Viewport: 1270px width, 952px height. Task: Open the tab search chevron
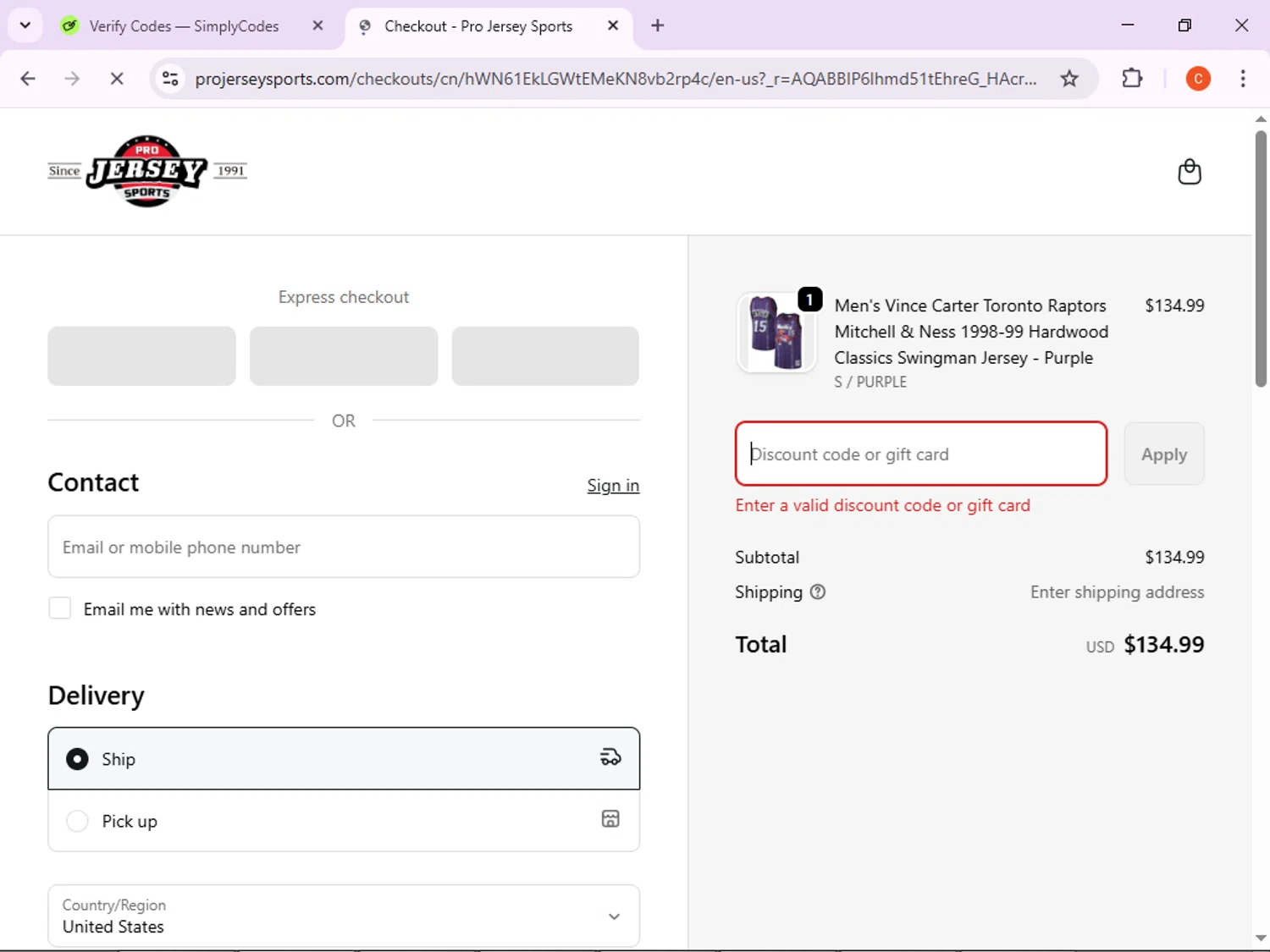(25, 25)
